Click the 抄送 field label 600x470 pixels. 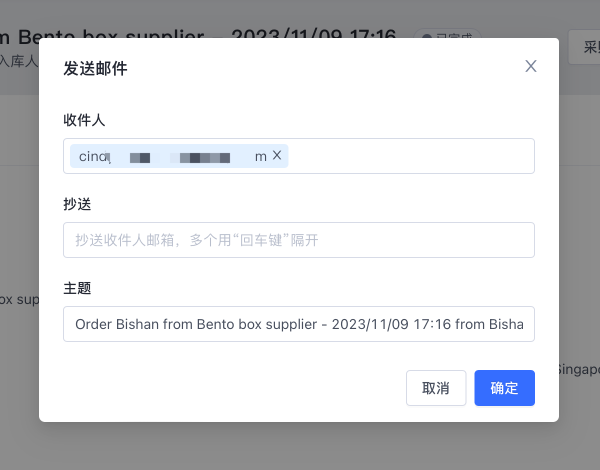tap(77, 204)
